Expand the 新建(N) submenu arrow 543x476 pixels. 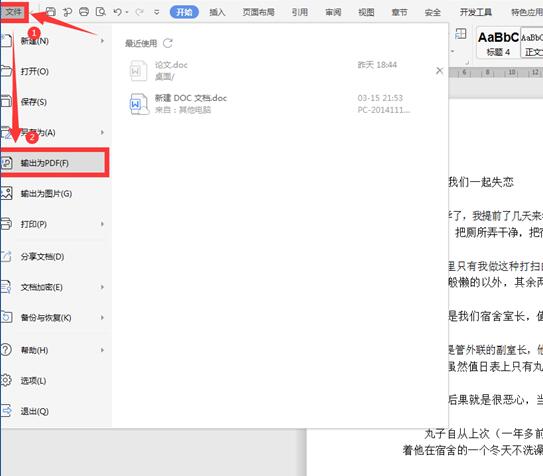tap(102, 41)
